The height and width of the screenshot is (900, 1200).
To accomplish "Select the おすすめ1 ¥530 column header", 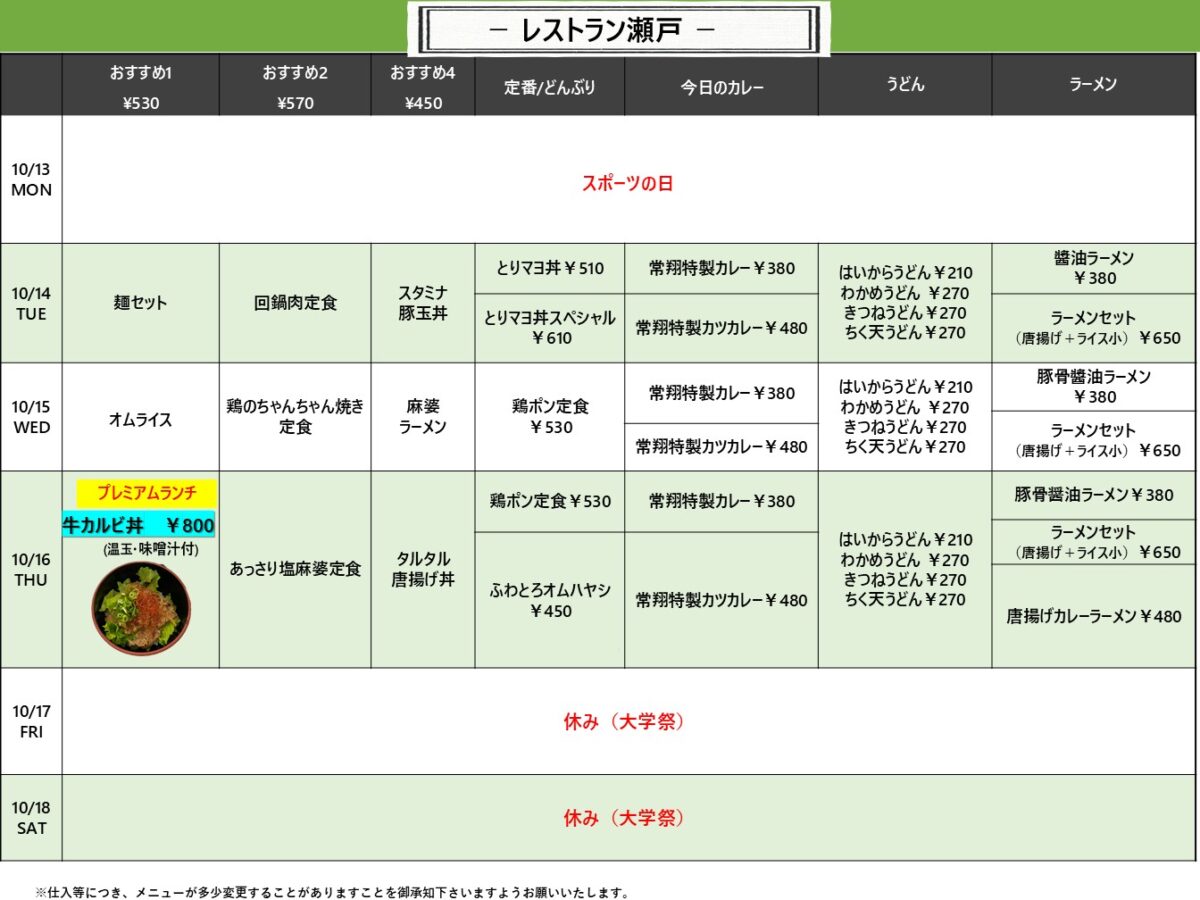I will pyautogui.click(x=141, y=88).
